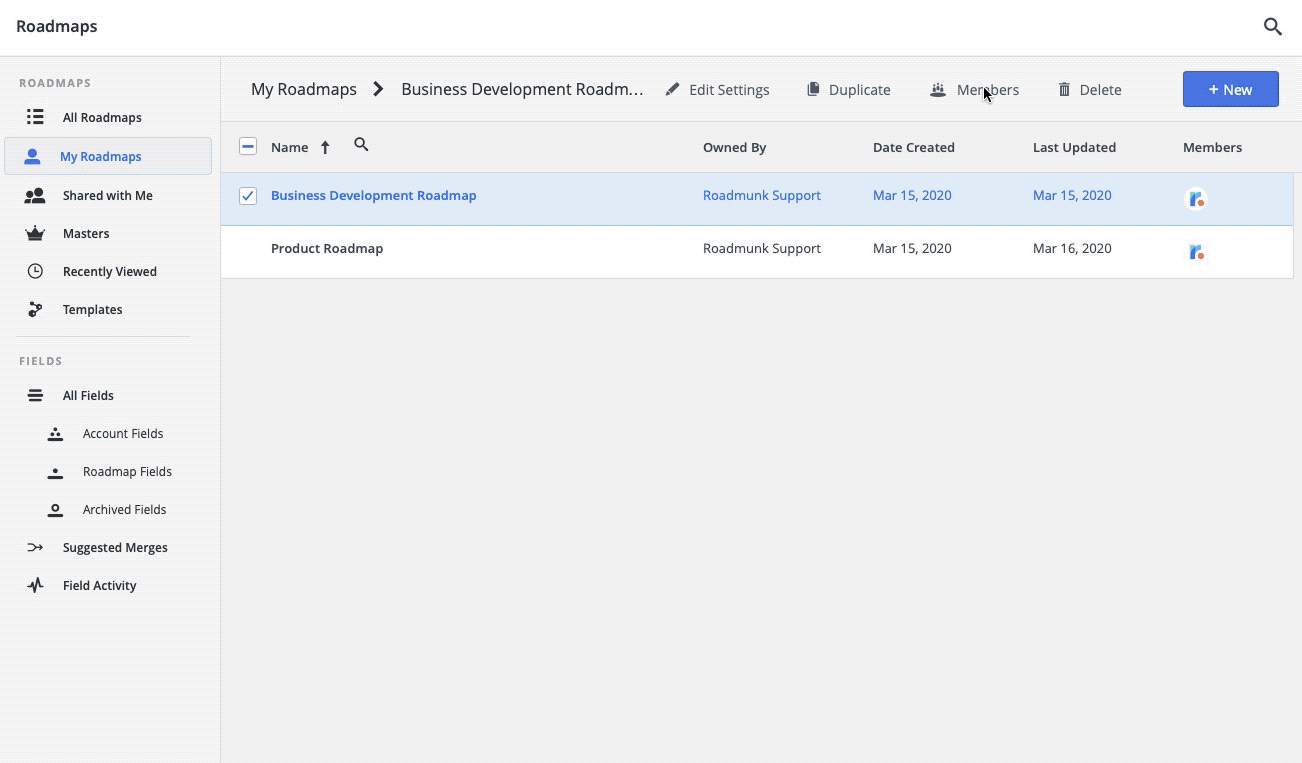Toggle the select-all checkbox in the header
This screenshot has height=763, width=1302.
[248, 146]
